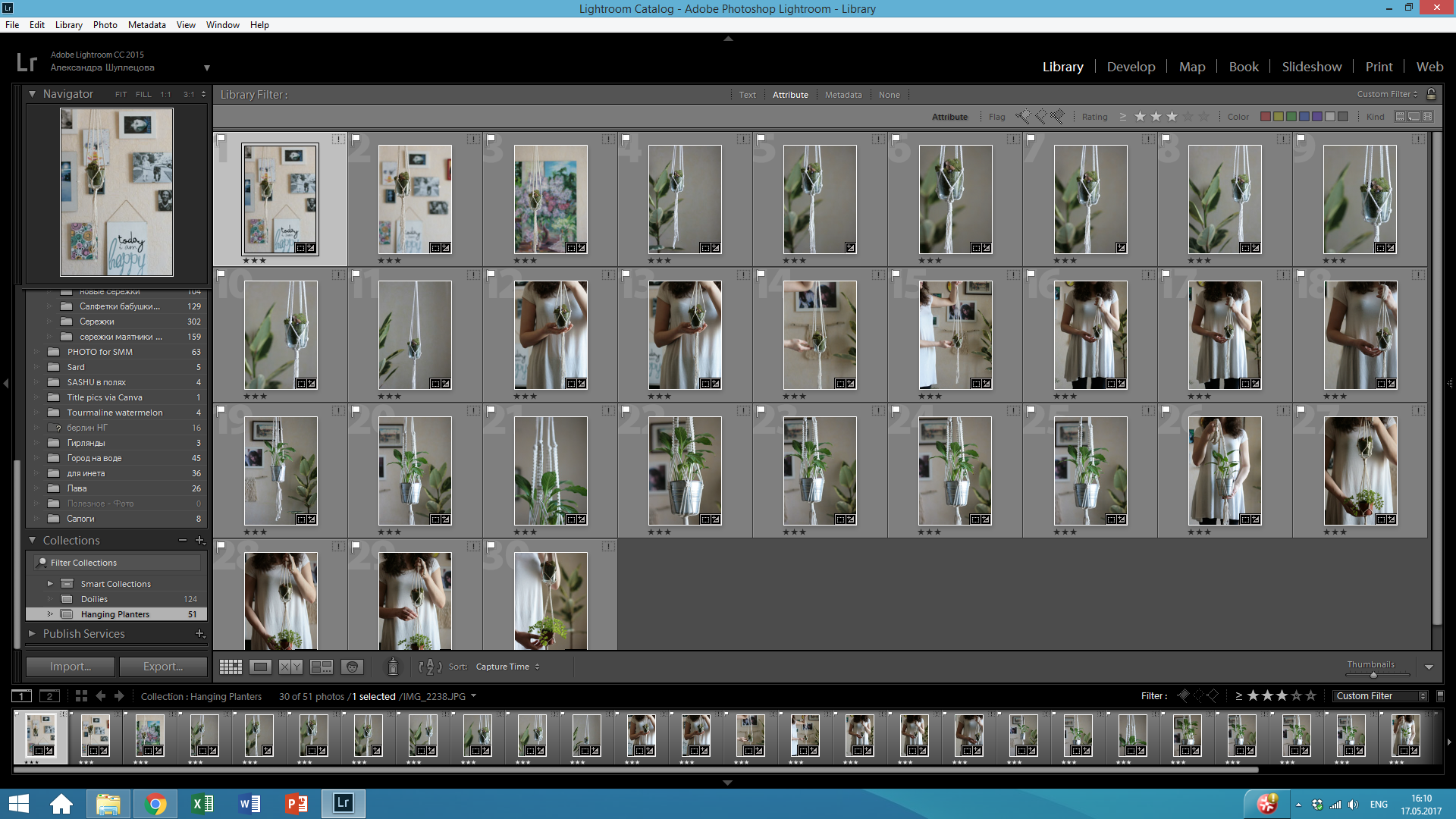Go forward with filmstrip right arrow

(x=119, y=696)
